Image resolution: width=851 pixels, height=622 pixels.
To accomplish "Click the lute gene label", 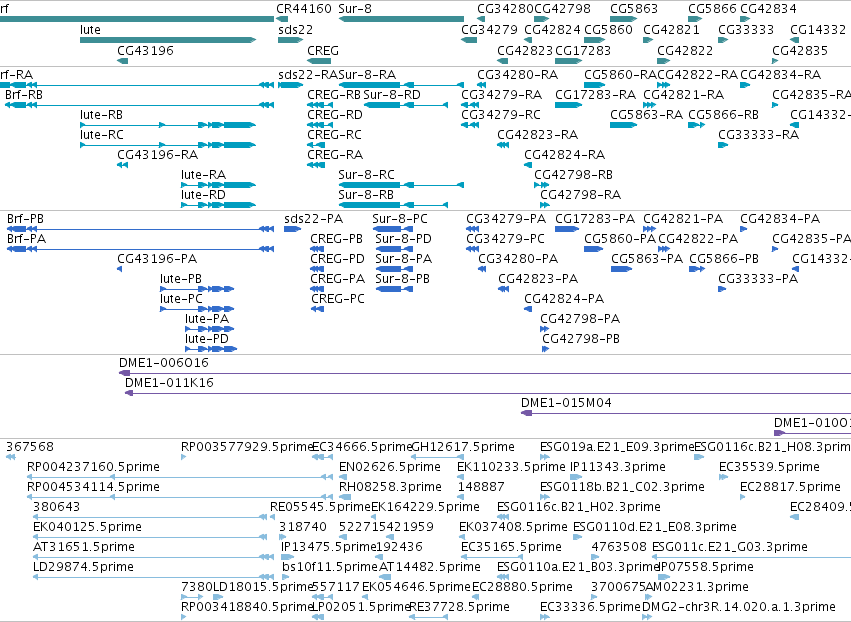I will (90, 29).
